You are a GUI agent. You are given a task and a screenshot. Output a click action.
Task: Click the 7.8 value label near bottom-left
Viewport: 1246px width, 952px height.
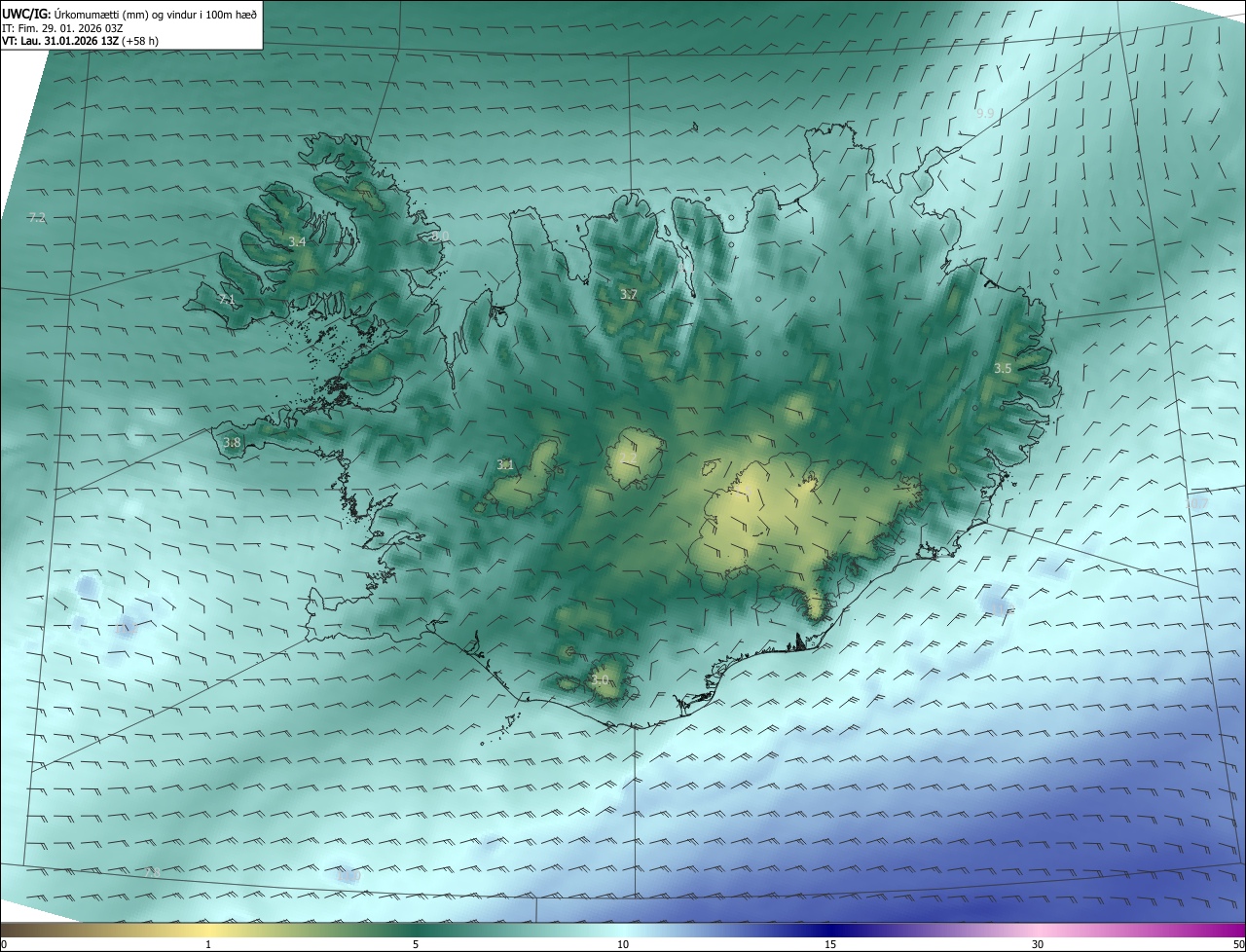point(151,873)
